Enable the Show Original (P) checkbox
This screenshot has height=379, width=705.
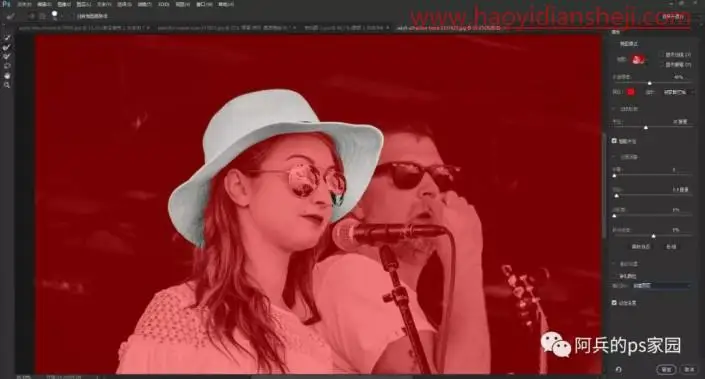[662, 65]
